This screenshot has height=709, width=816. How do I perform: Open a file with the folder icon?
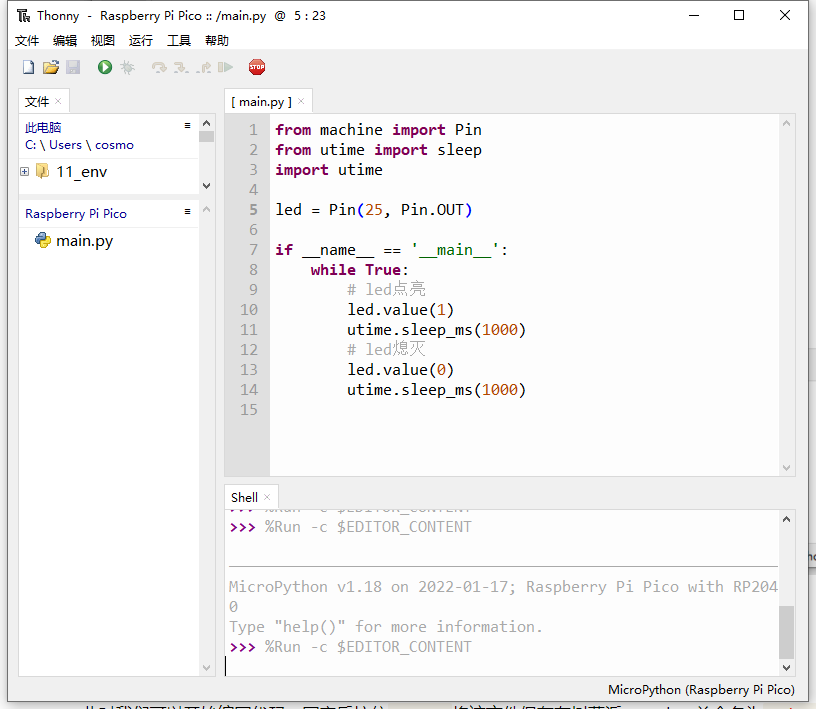(51, 67)
